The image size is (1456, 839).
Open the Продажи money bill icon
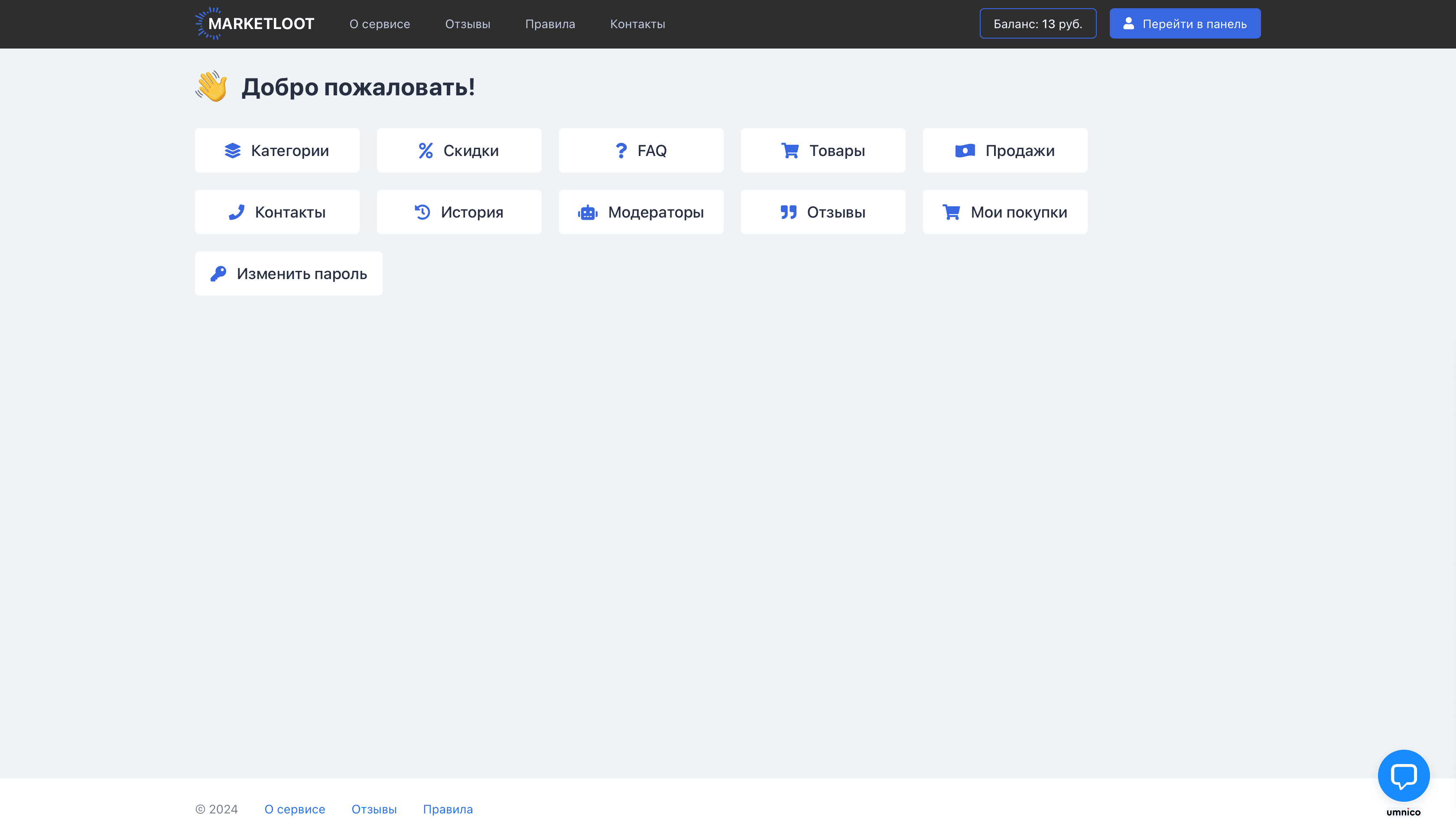coord(965,150)
